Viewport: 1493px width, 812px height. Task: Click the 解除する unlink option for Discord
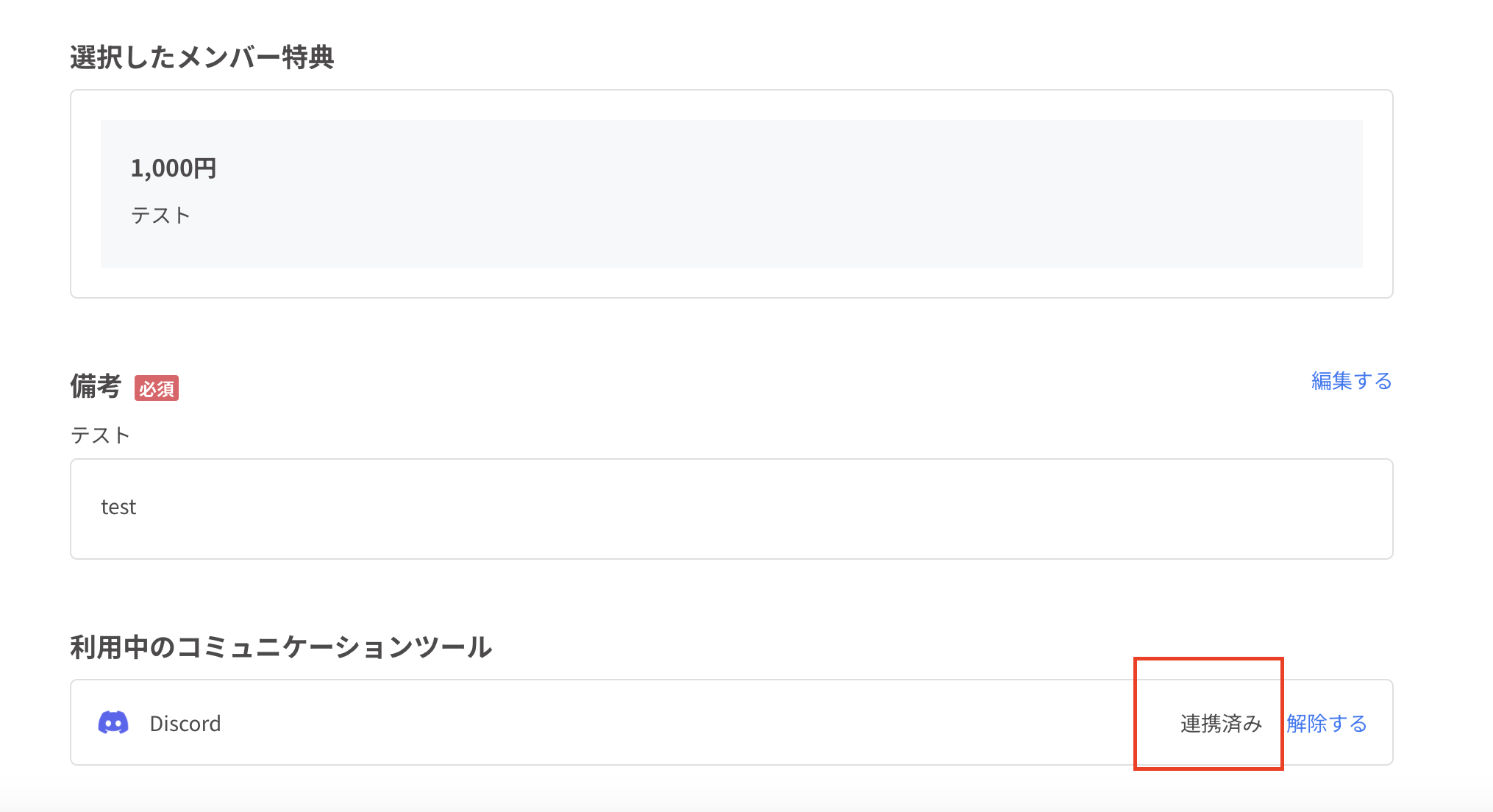pyautogui.click(x=1326, y=723)
